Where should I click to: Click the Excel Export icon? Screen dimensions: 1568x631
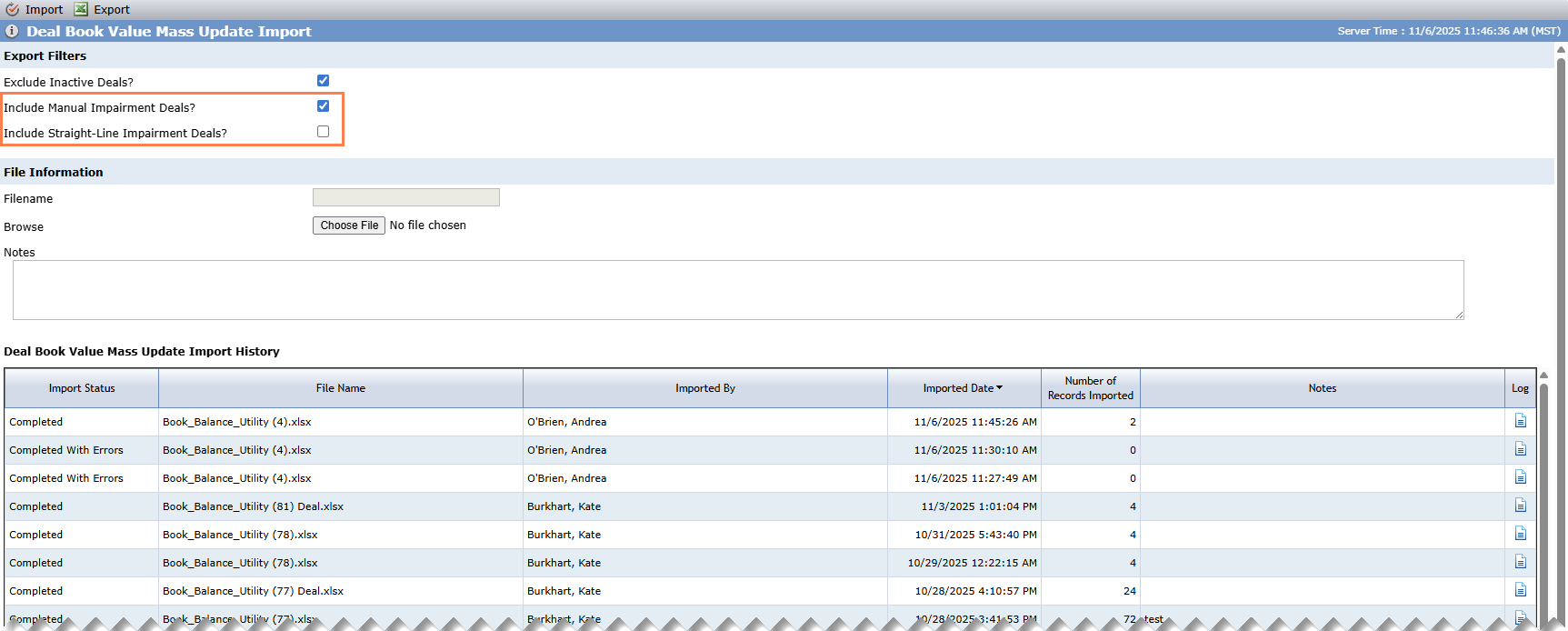pyautogui.click(x=81, y=9)
